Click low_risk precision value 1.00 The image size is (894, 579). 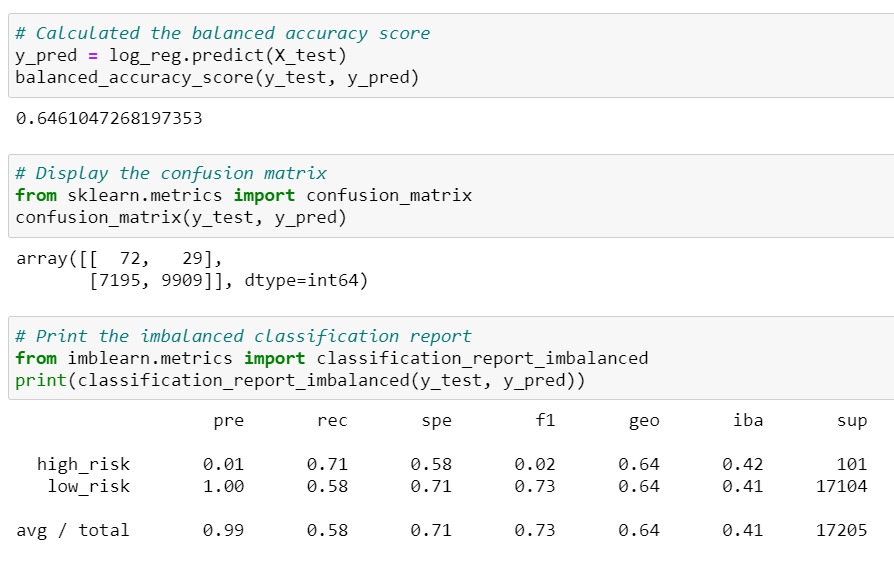coord(224,487)
